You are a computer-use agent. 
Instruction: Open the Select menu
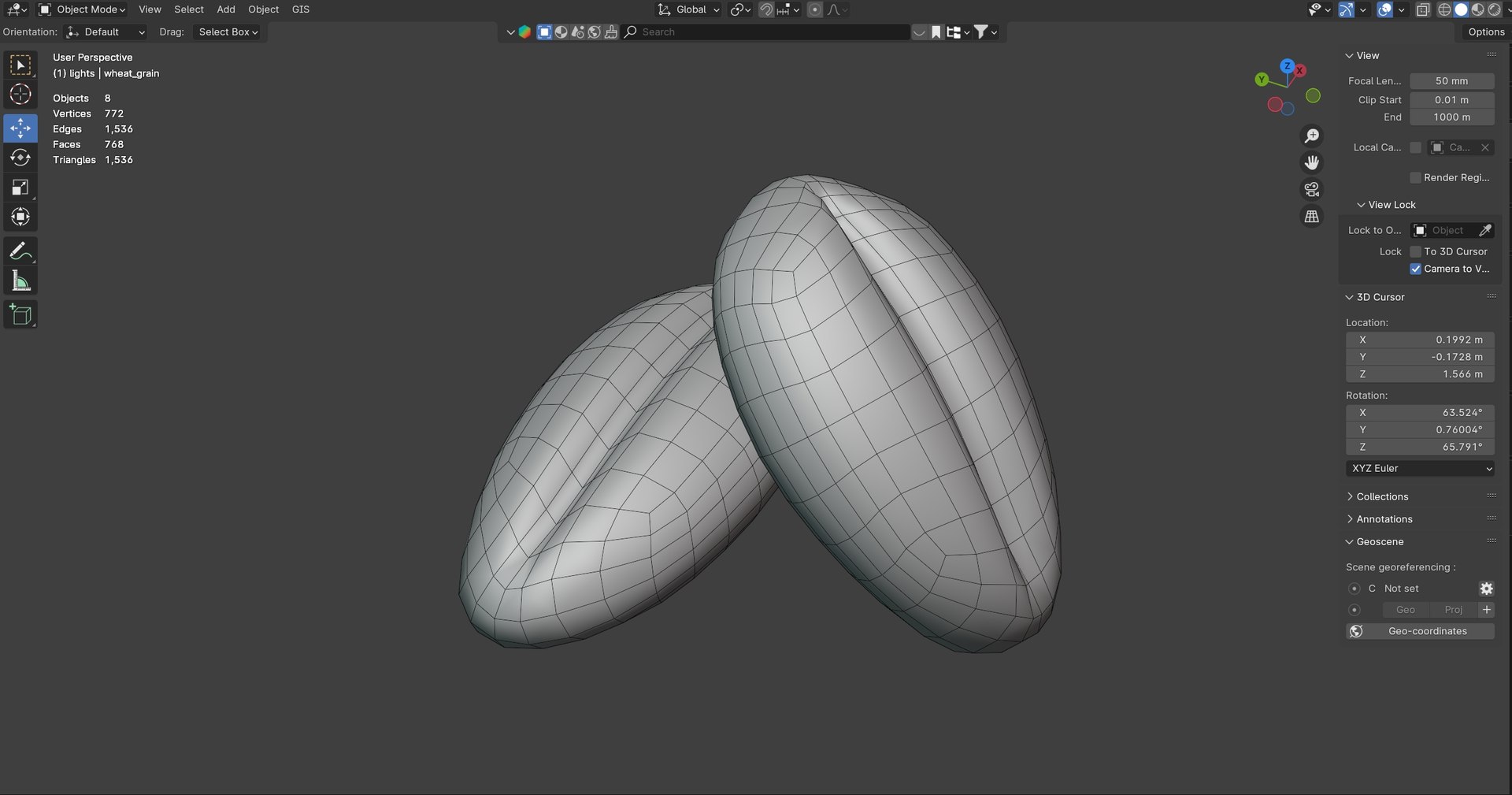(x=189, y=9)
